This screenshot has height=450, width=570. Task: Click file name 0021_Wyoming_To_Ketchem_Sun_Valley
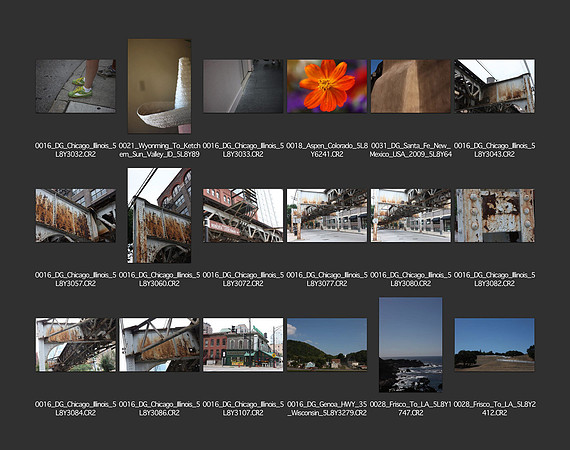click(159, 150)
